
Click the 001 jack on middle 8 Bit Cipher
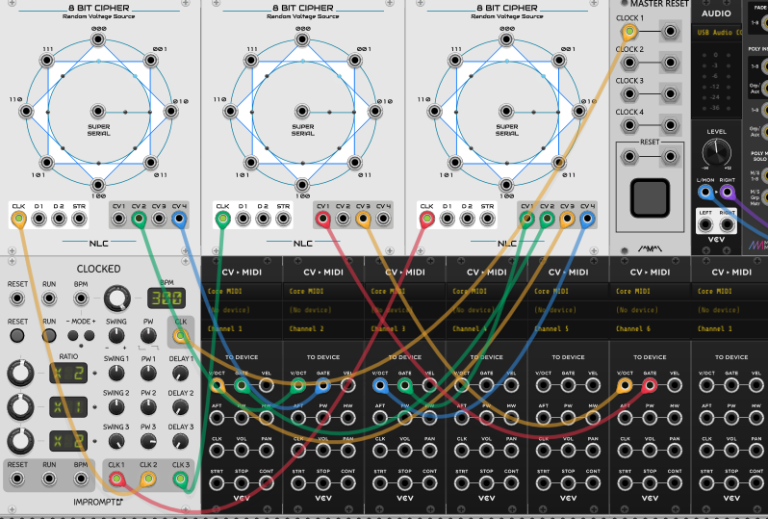point(355,61)
